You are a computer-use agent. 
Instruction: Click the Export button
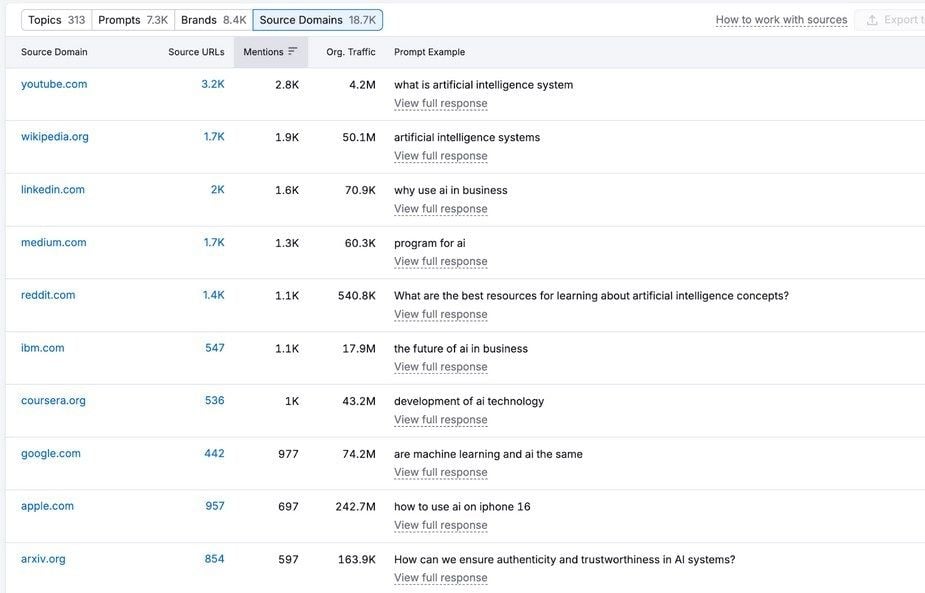click(x=898, y=18)
